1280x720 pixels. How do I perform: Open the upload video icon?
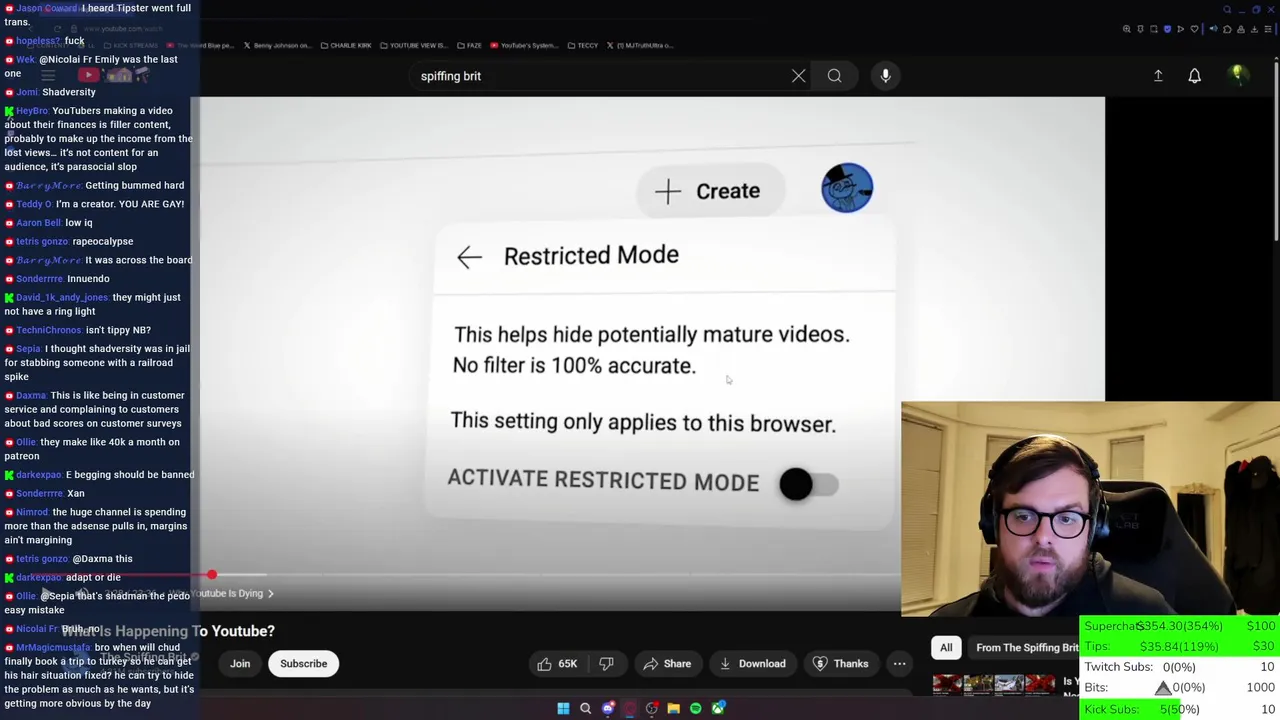click(1158, 76)
